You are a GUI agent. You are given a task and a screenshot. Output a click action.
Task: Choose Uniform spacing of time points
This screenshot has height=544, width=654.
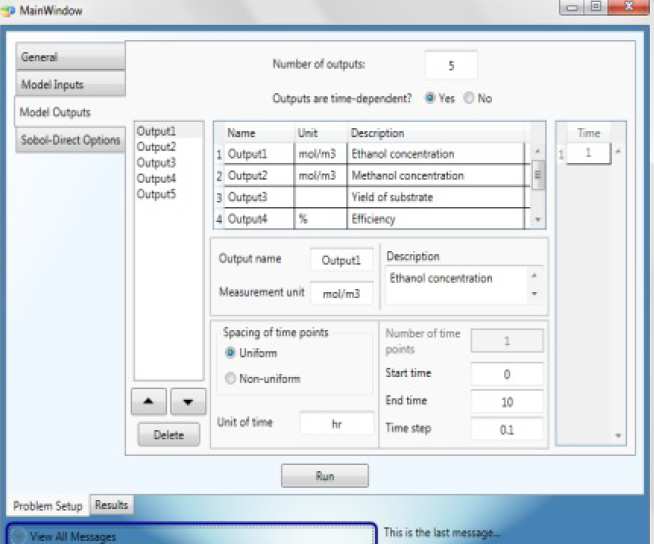(231, 353)
